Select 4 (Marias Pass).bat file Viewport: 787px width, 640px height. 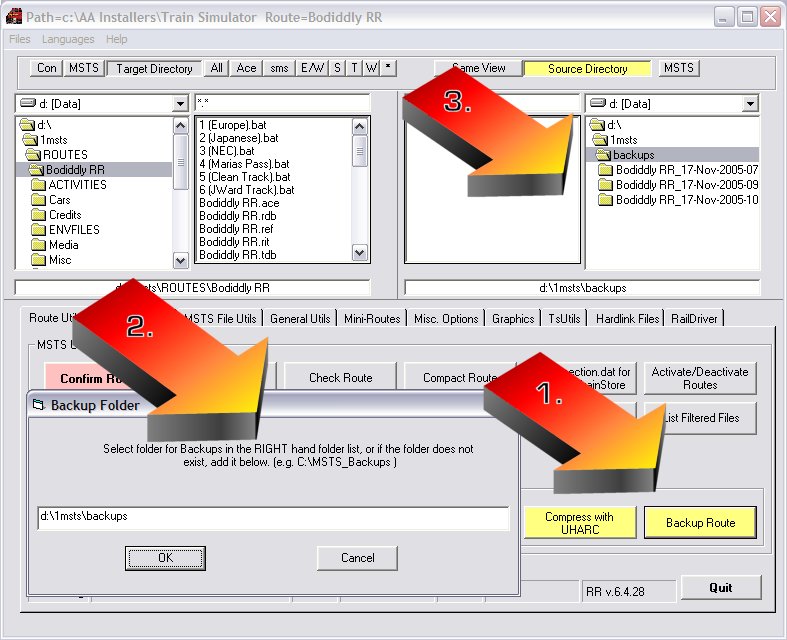click(x=244, y=164)
